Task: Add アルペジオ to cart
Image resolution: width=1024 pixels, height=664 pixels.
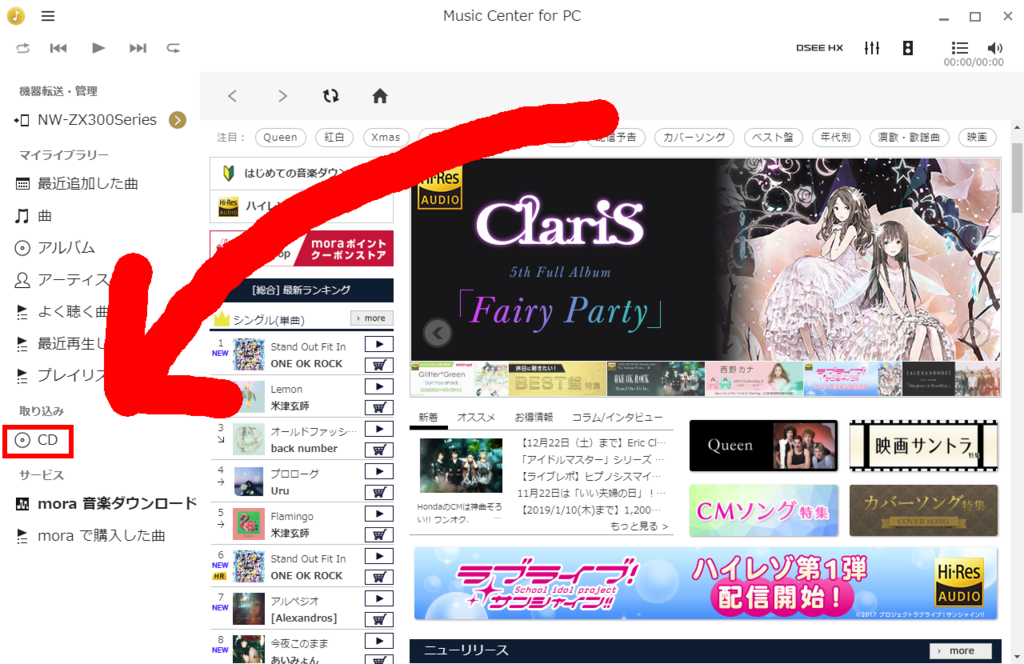Action: tap(379, 620)
